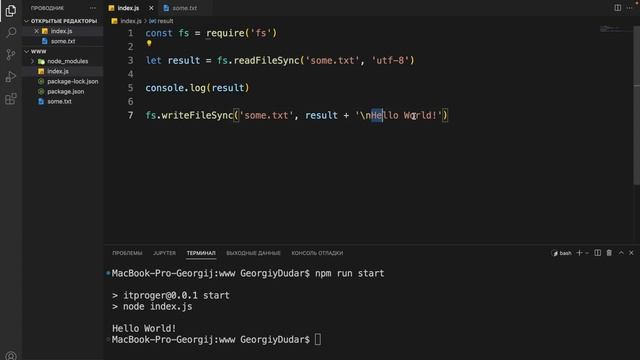Close the index.js editor tab

pyautogui.click(x=151, y=8)
